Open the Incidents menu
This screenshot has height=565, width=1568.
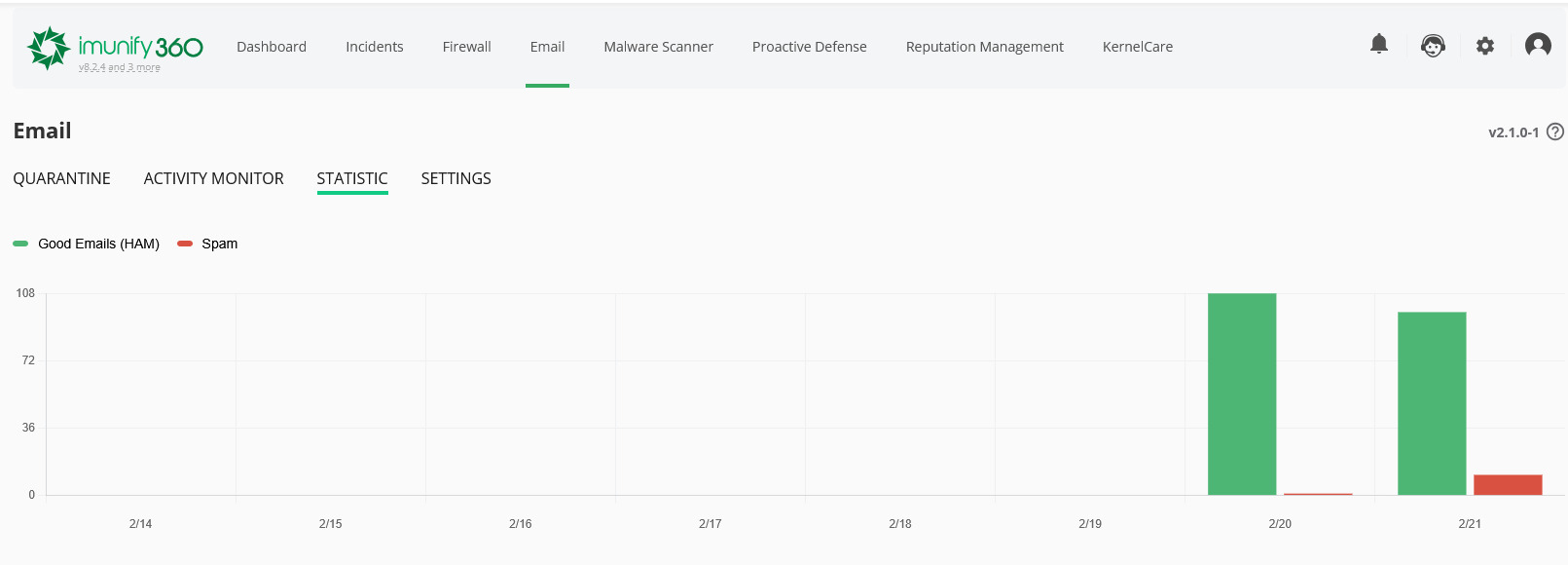(x=375, y=47)
